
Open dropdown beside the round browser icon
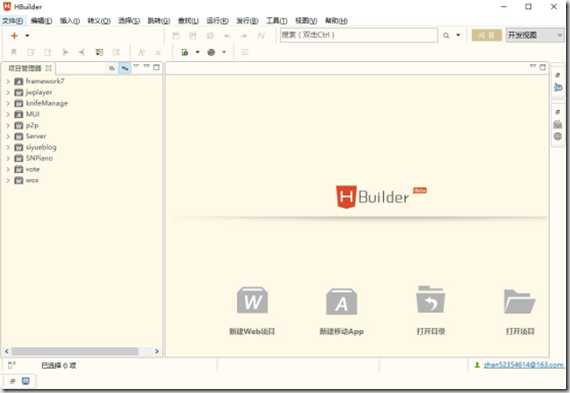coord(224,52)
